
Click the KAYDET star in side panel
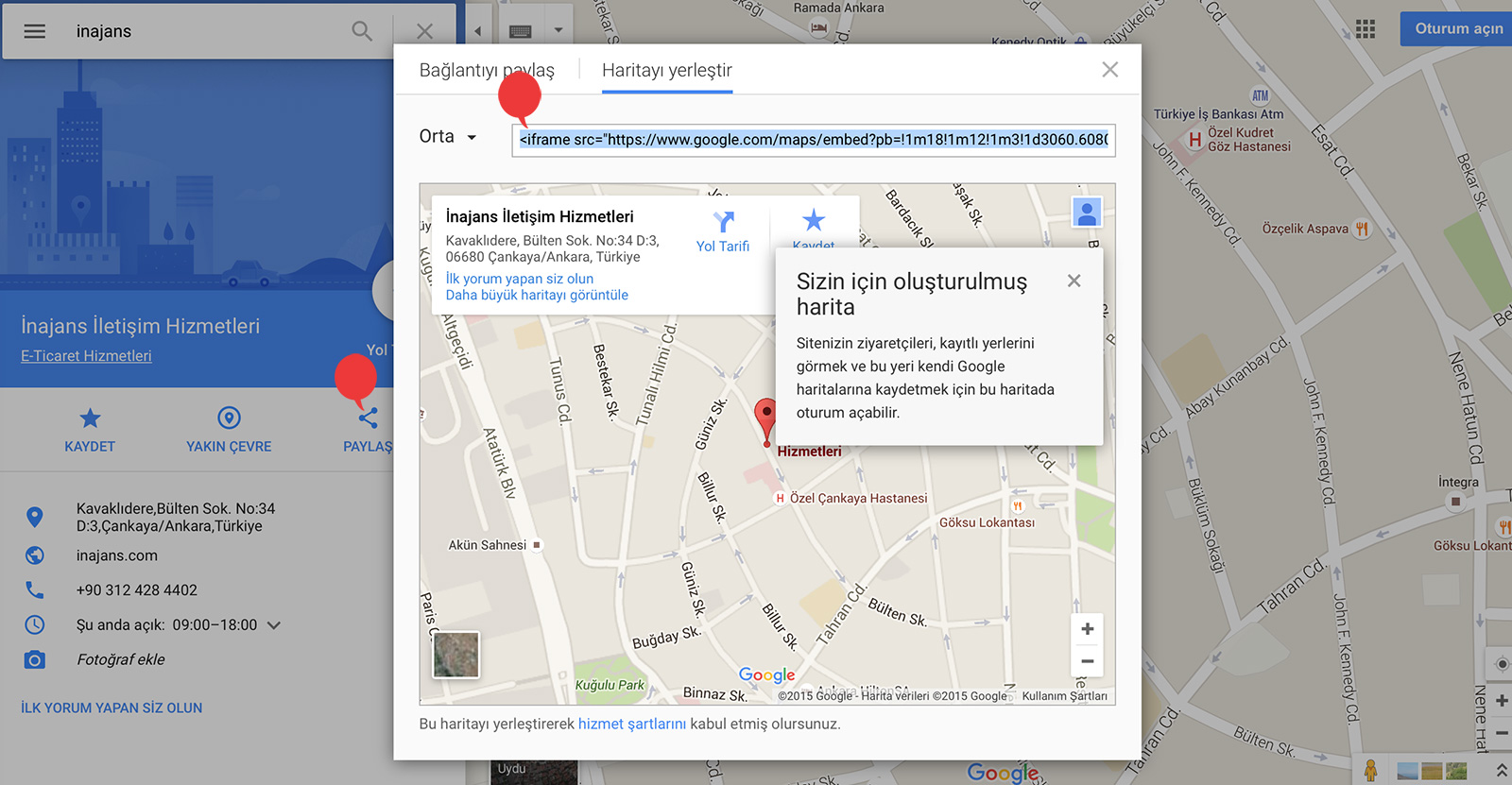click(90, 418)
